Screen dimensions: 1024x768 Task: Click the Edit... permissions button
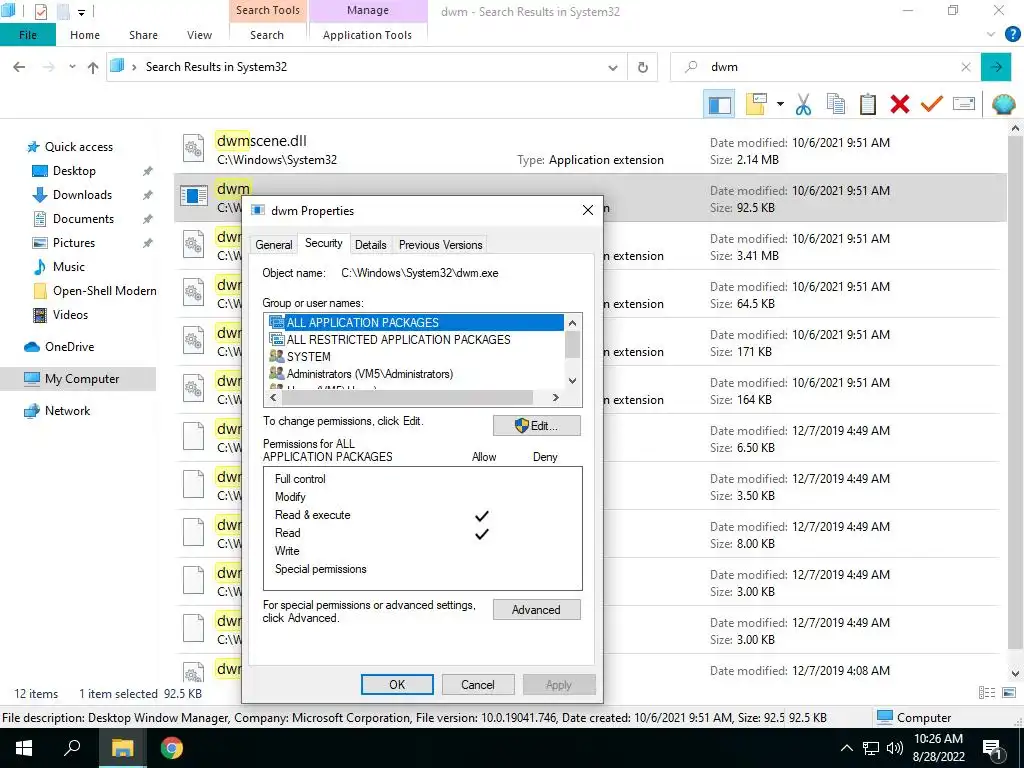536,426
